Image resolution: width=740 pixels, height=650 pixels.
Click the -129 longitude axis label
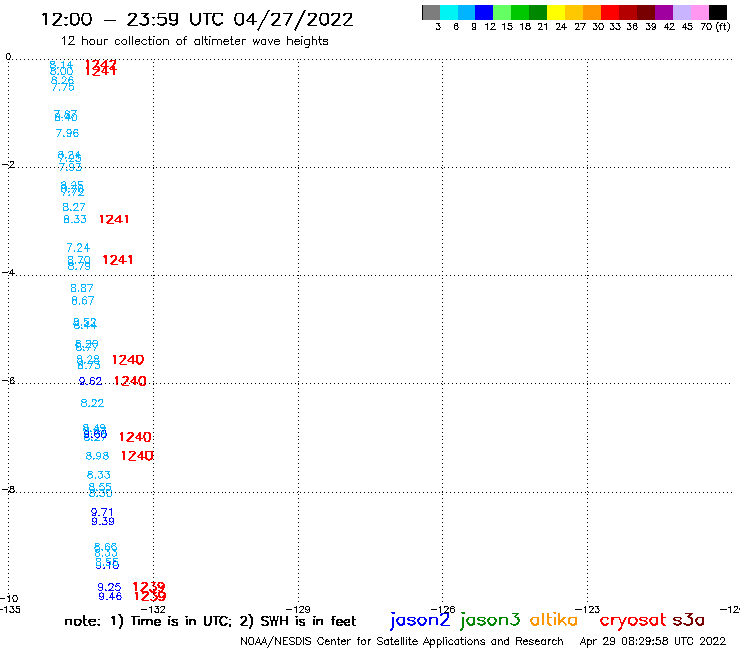[298, 609]
